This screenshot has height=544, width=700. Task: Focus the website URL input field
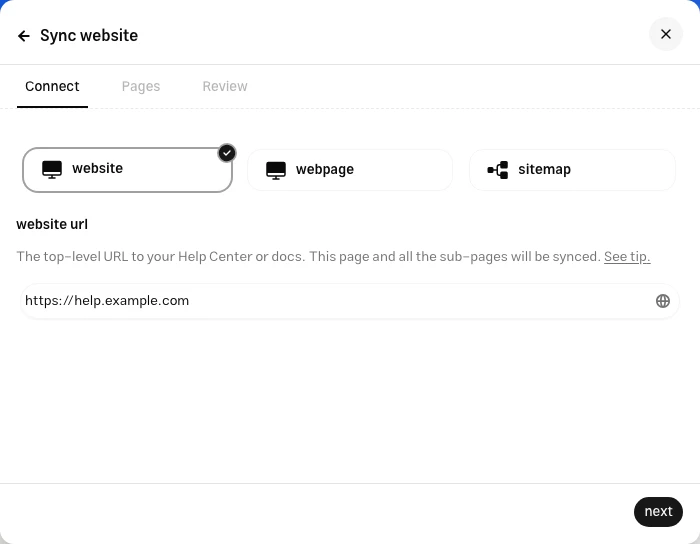[x=350, y=301]
